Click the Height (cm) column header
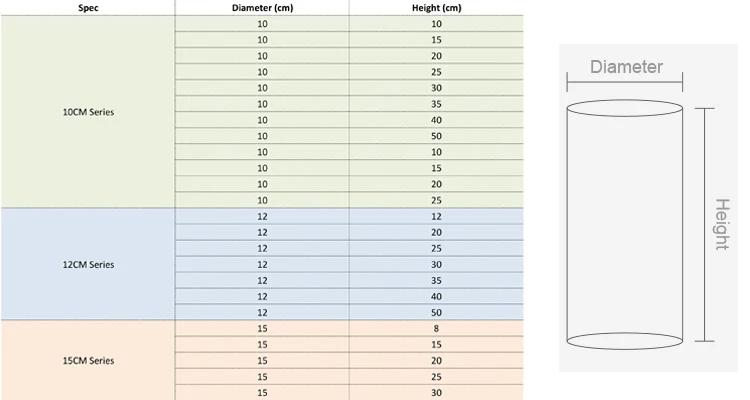The image size is (750, 400). (x=436, y=8)
